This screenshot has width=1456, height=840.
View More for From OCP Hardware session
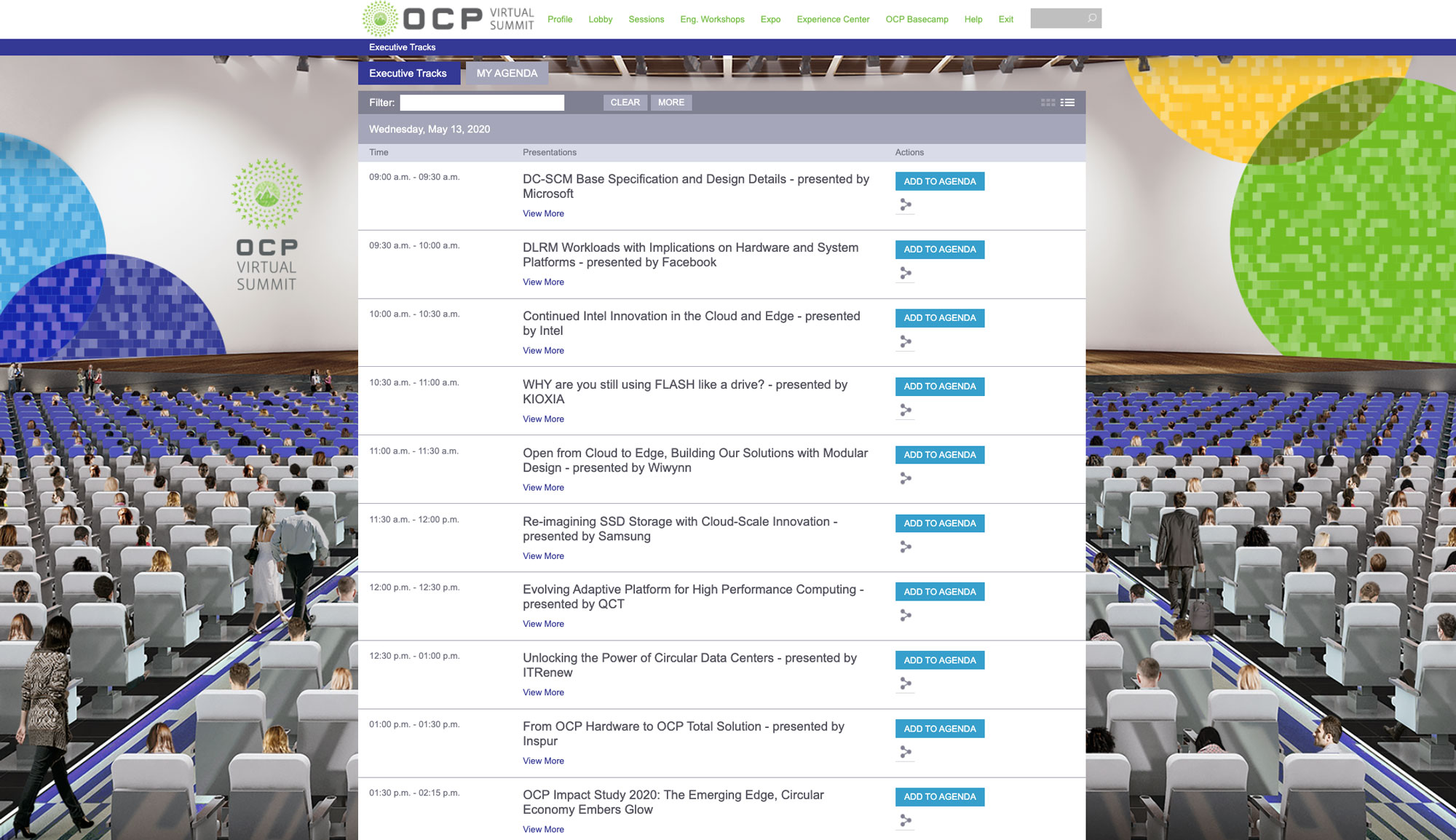[543, 761]
